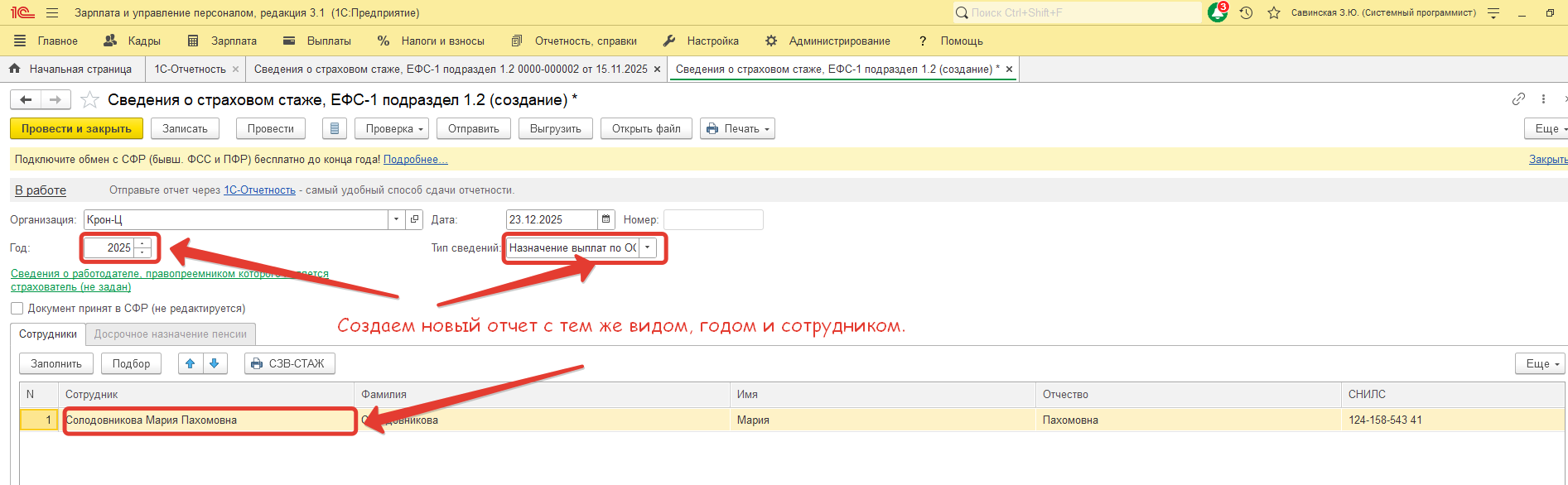Screen dimensions: 1568x485
Task: Open the calendar picker for Дата
Action: (x=606, y=219)
